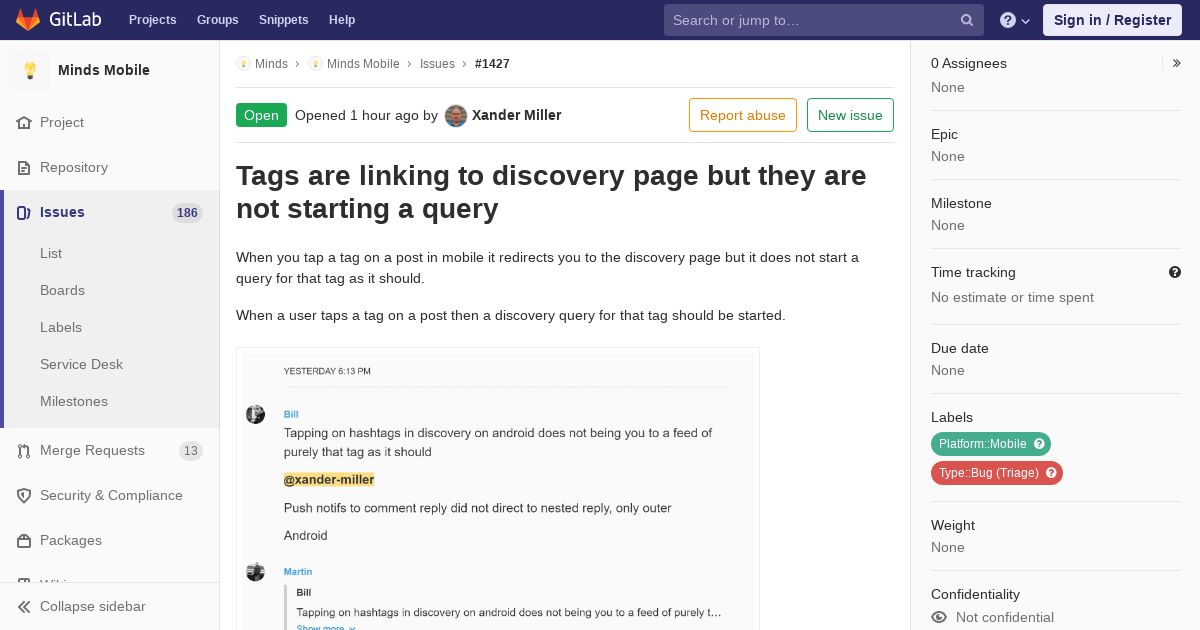Click the Milestone heading
The height and width of the screenshot is (630, 1200).
(961, 203)
